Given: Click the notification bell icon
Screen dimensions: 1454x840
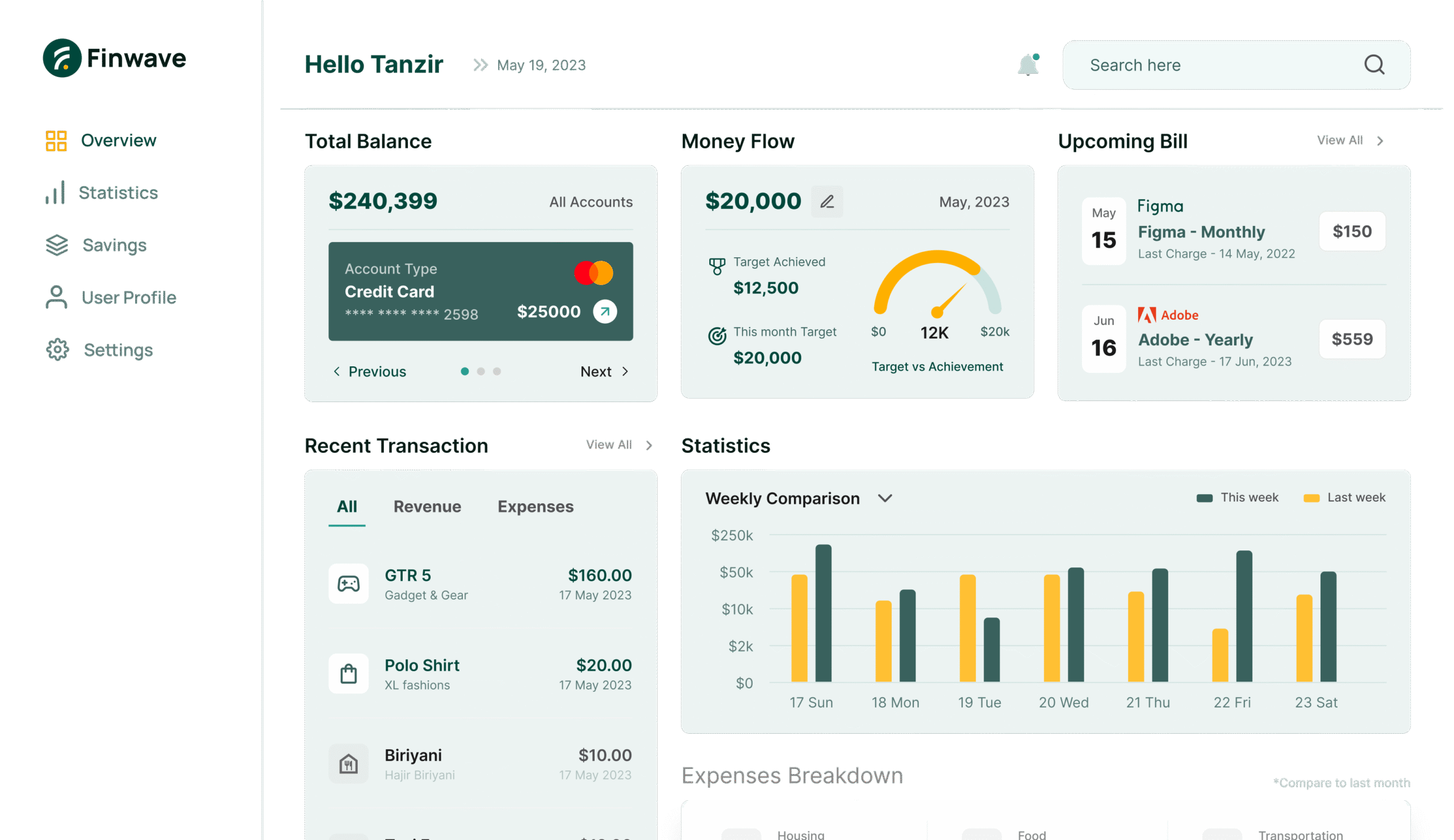Looking at the screenshot, I should 1028,65.
